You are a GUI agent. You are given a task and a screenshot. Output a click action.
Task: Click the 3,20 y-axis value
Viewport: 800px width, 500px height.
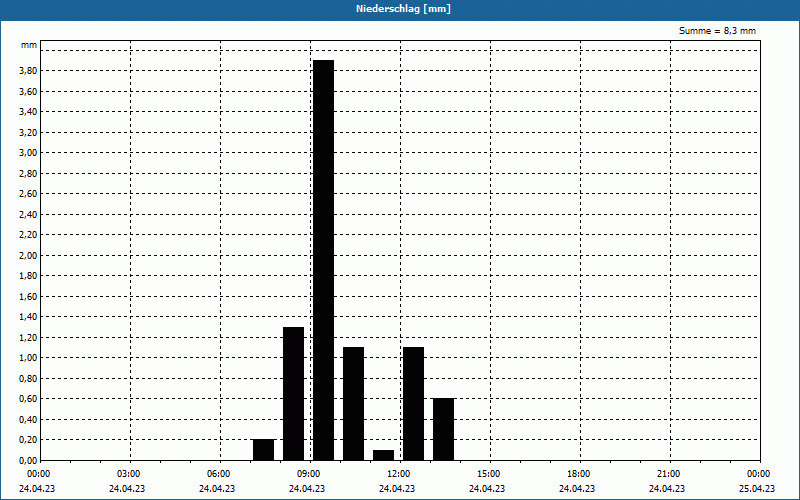click(x=28, y=132)
